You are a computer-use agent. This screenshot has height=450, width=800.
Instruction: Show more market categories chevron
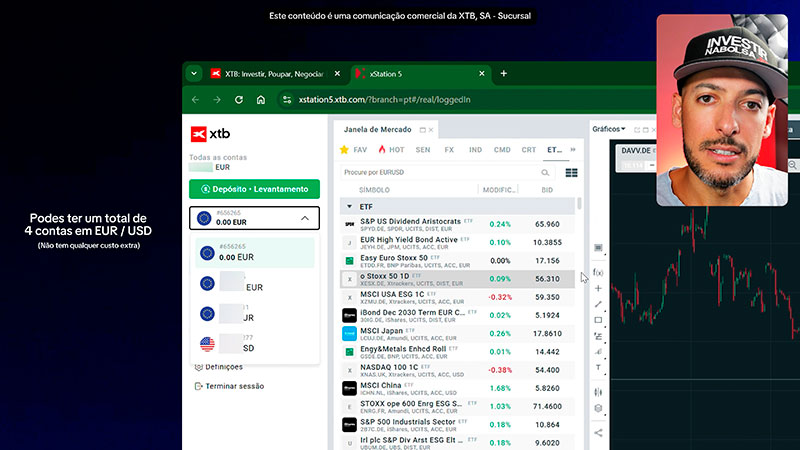coord(573,149)
